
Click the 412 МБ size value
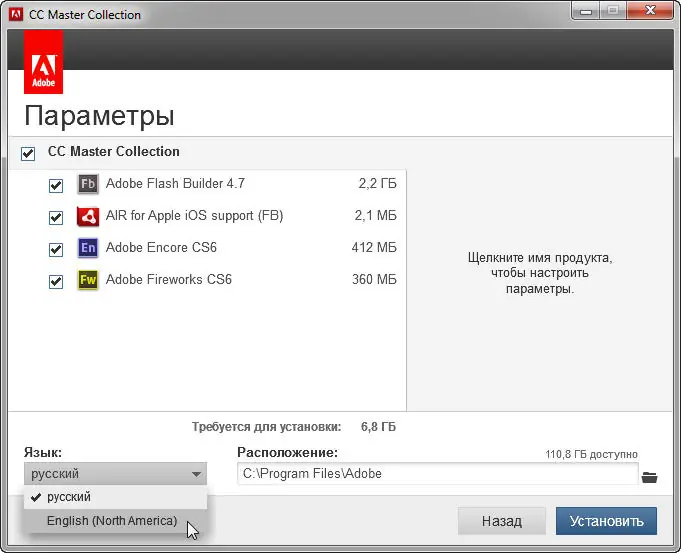(374, 247)
